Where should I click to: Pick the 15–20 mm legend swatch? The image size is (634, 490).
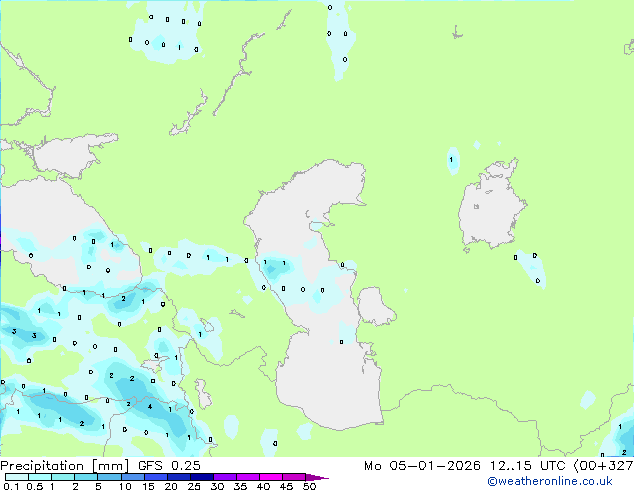point(156,477)
